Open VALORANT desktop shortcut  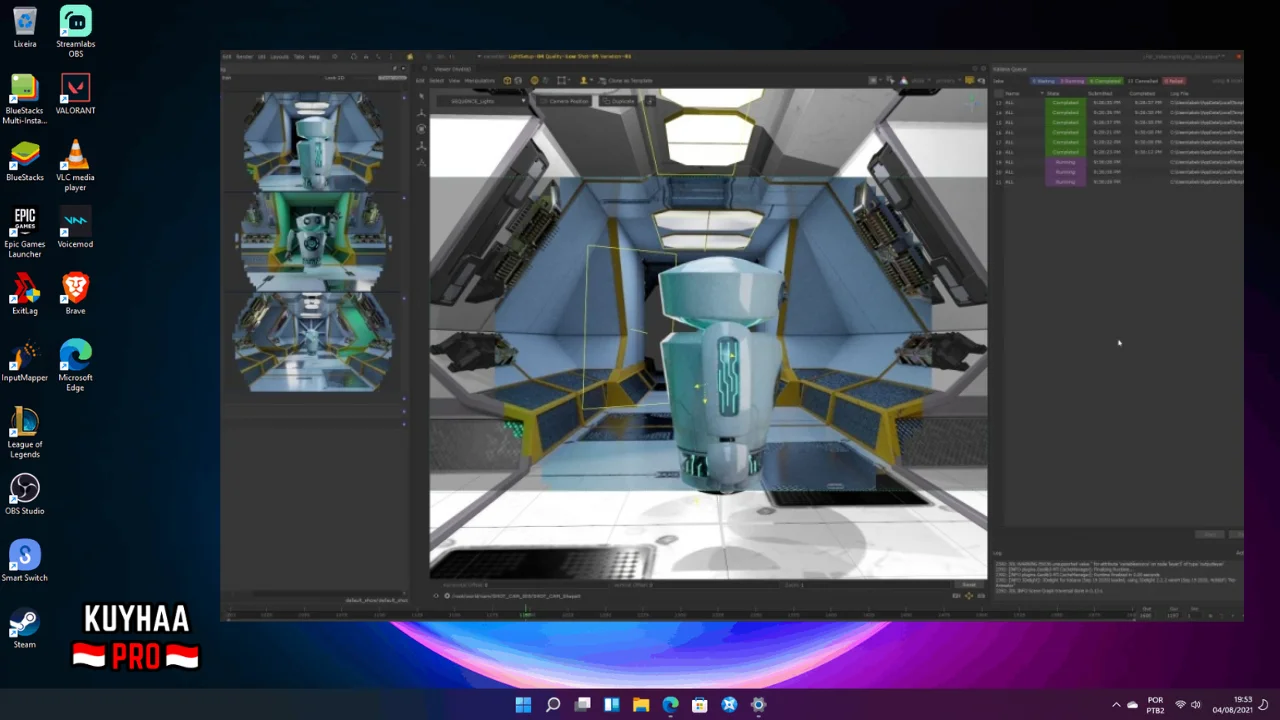pyautogui.click(x=75, y=94)
